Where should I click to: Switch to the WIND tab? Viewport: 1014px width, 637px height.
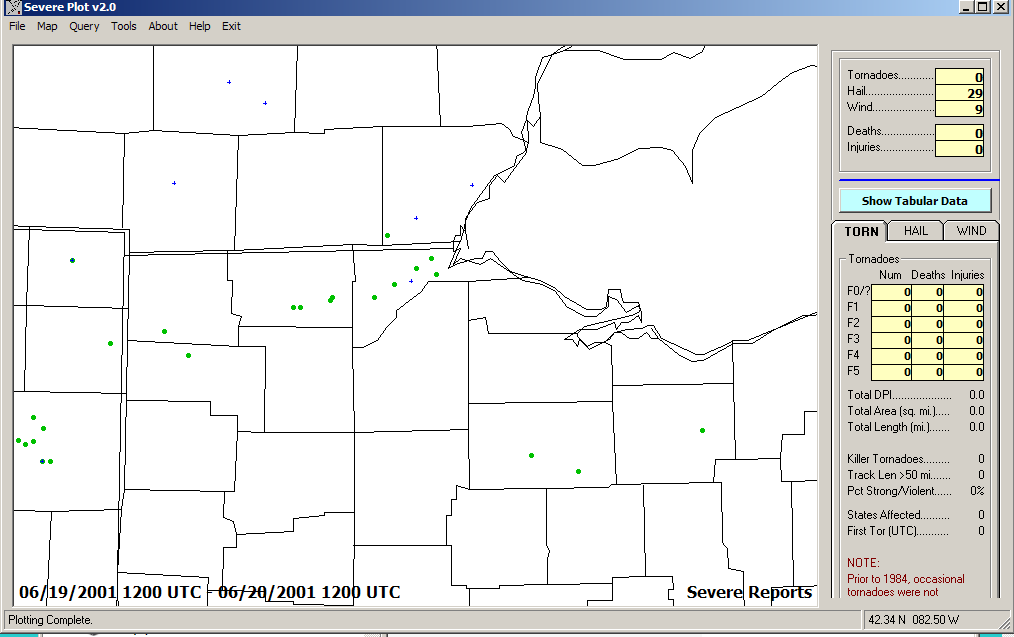(x=970, y=231)
